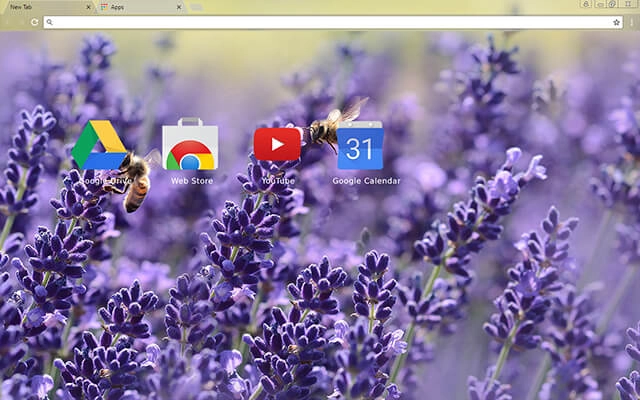Close the New Tab tab
640x400 pixels.
click(89, 7)
